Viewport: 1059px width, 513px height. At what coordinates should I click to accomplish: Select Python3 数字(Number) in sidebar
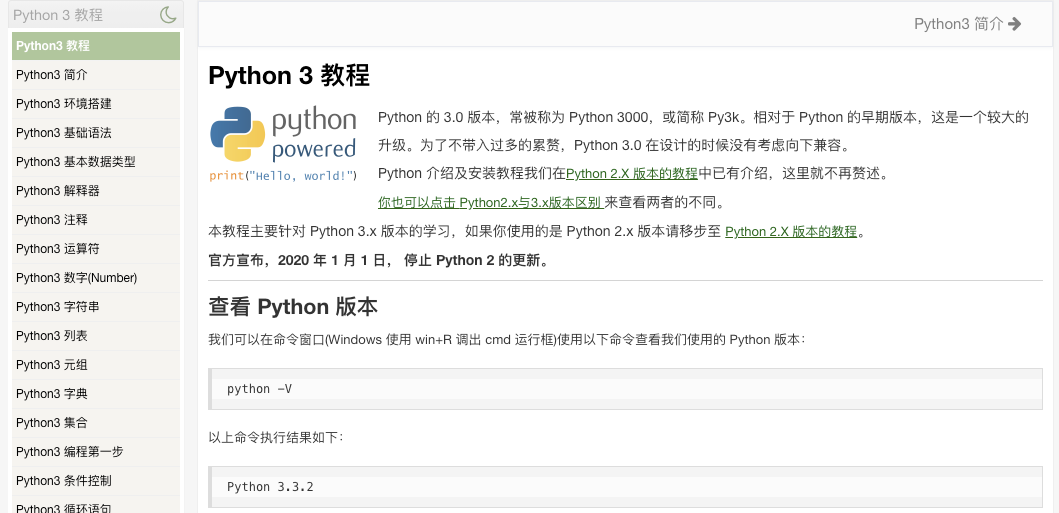point(96,278)
